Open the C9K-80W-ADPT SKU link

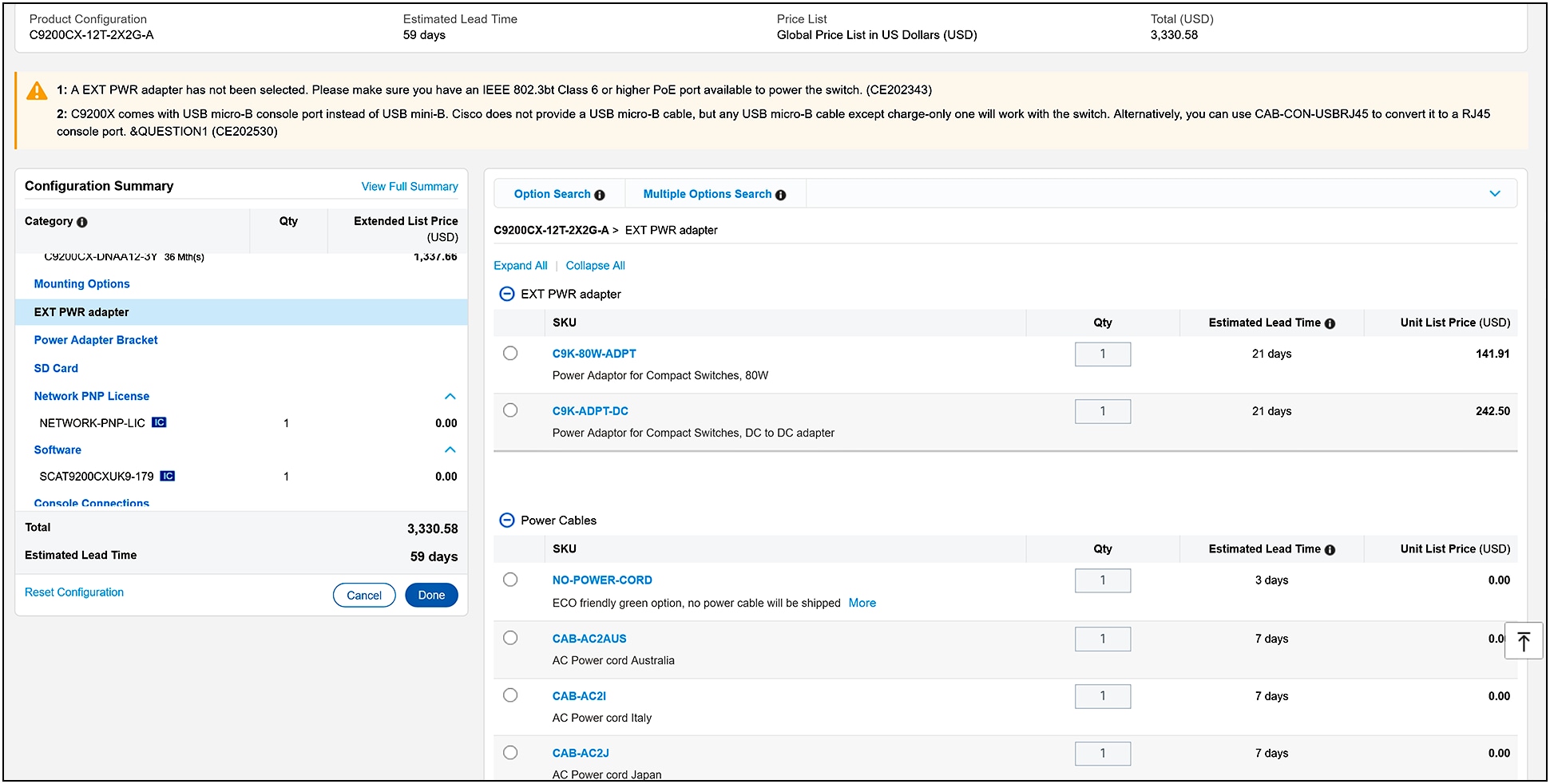(594, 354)
